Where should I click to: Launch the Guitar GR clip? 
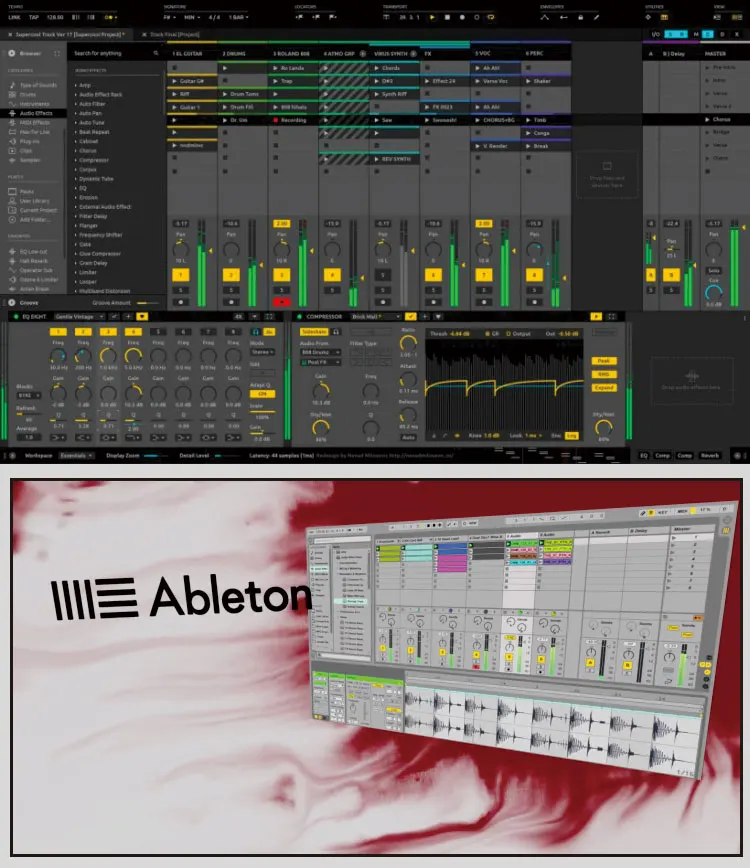pos(193,80)
